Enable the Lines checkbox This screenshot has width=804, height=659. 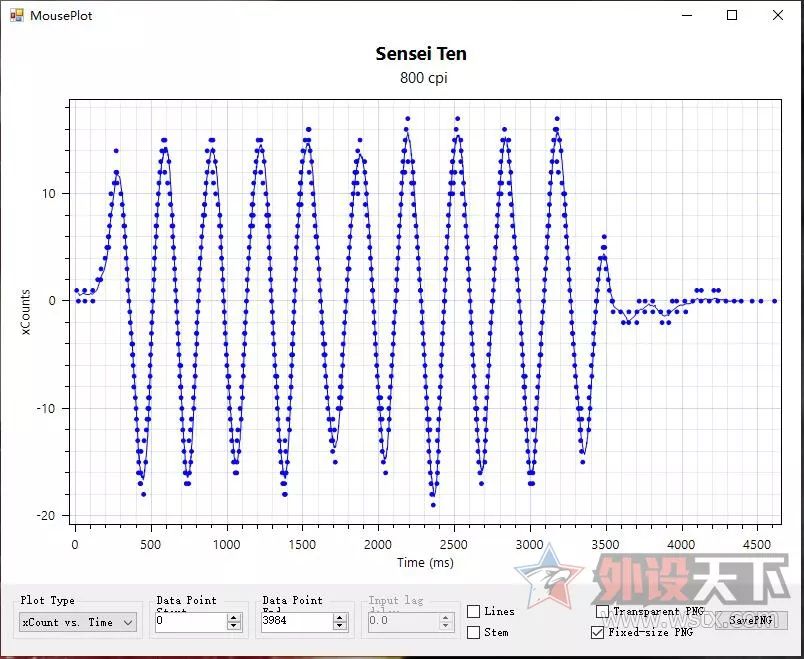pos(473,611)
